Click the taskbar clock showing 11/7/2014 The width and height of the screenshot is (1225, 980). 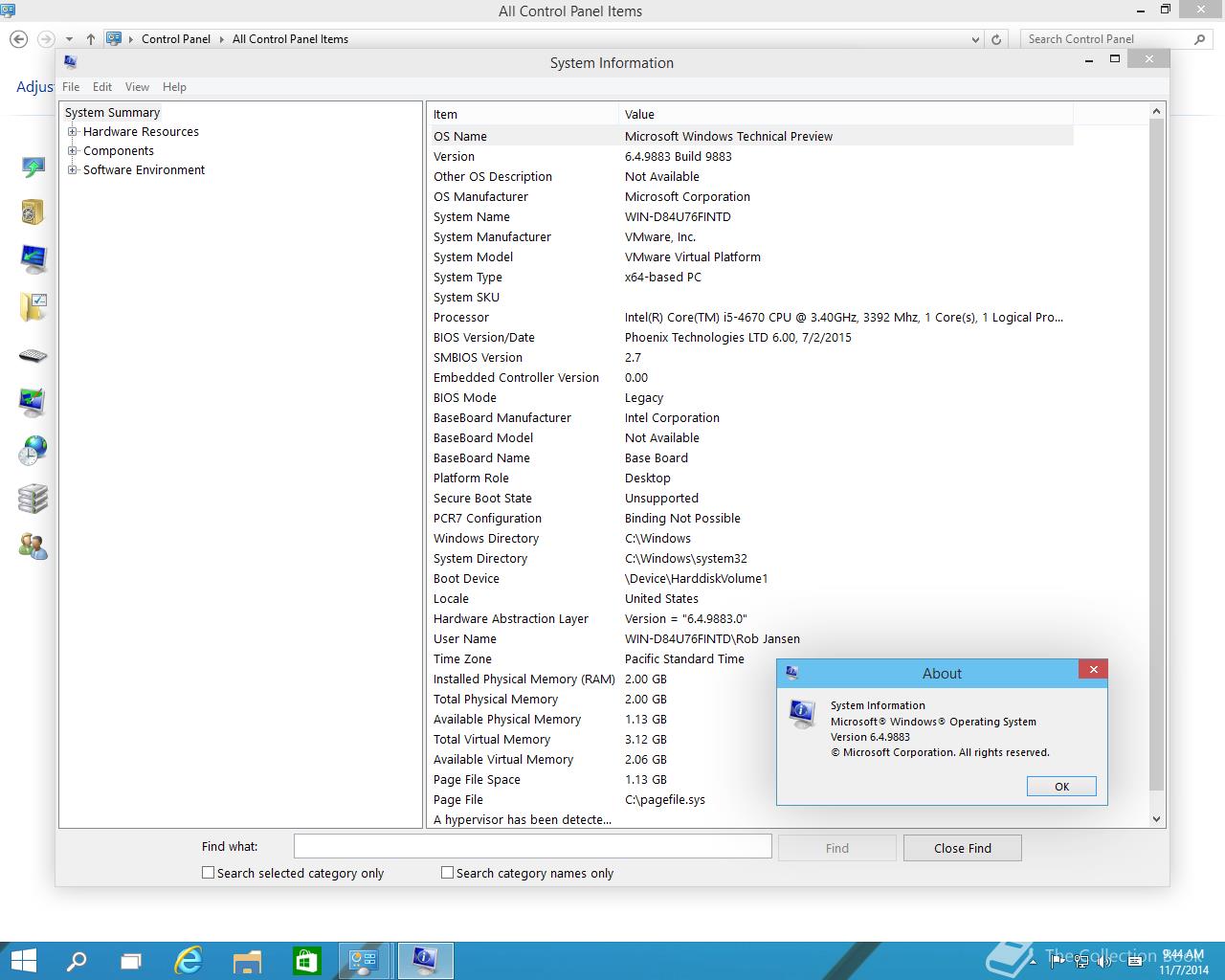tap(1183, 962)
